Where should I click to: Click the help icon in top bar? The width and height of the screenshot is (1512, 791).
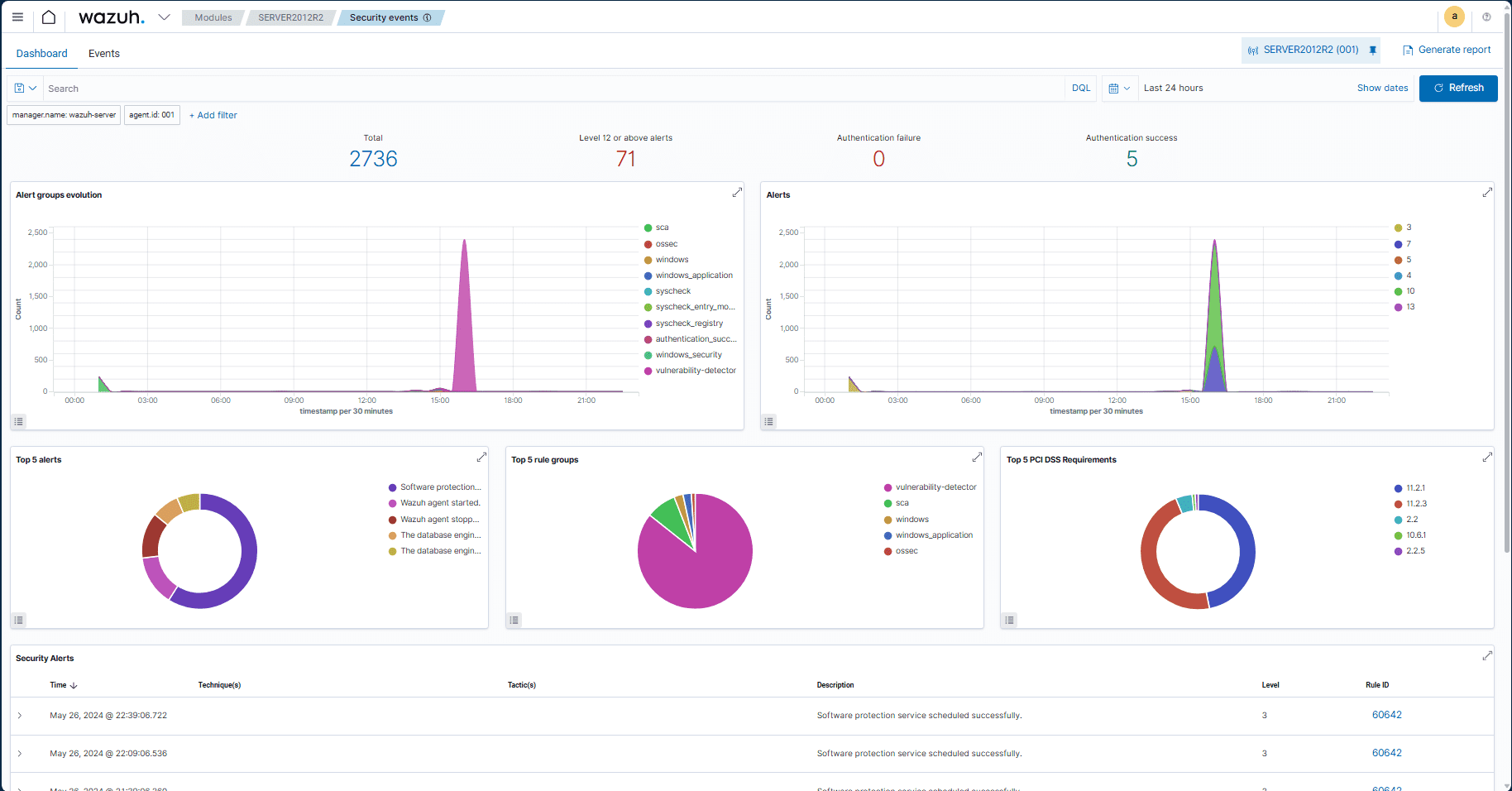pos(1486,17)
